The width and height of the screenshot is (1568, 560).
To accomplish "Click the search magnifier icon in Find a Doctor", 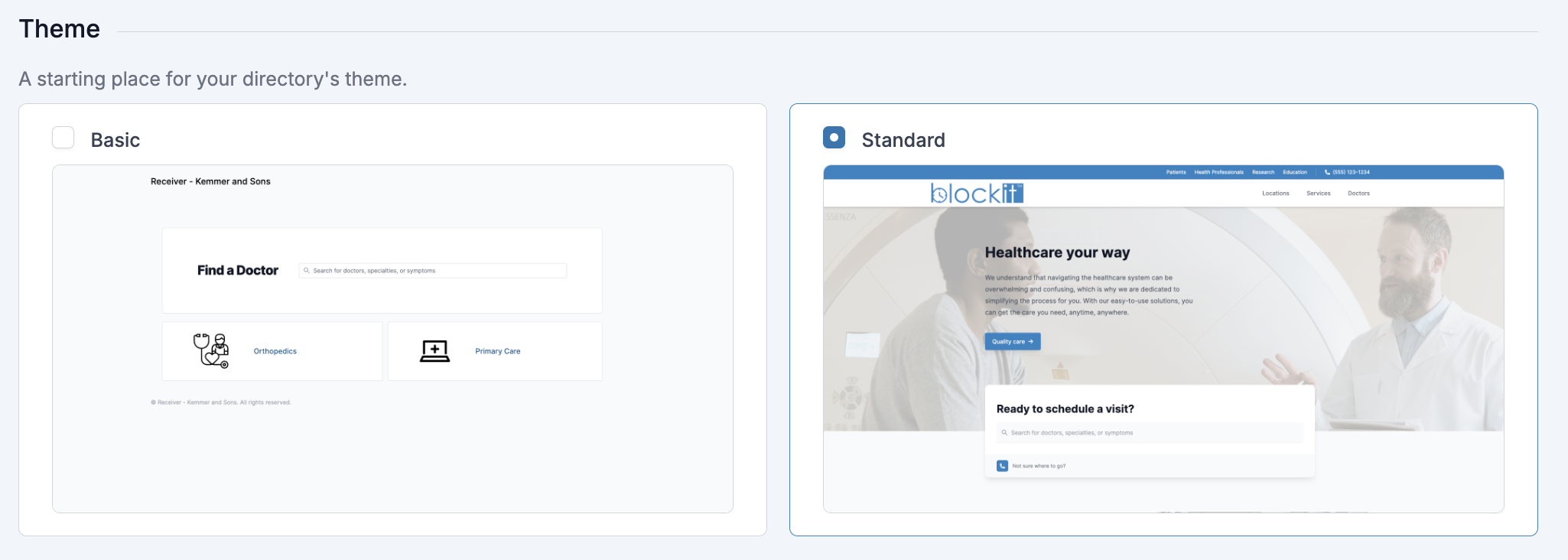I will point(307,271).
